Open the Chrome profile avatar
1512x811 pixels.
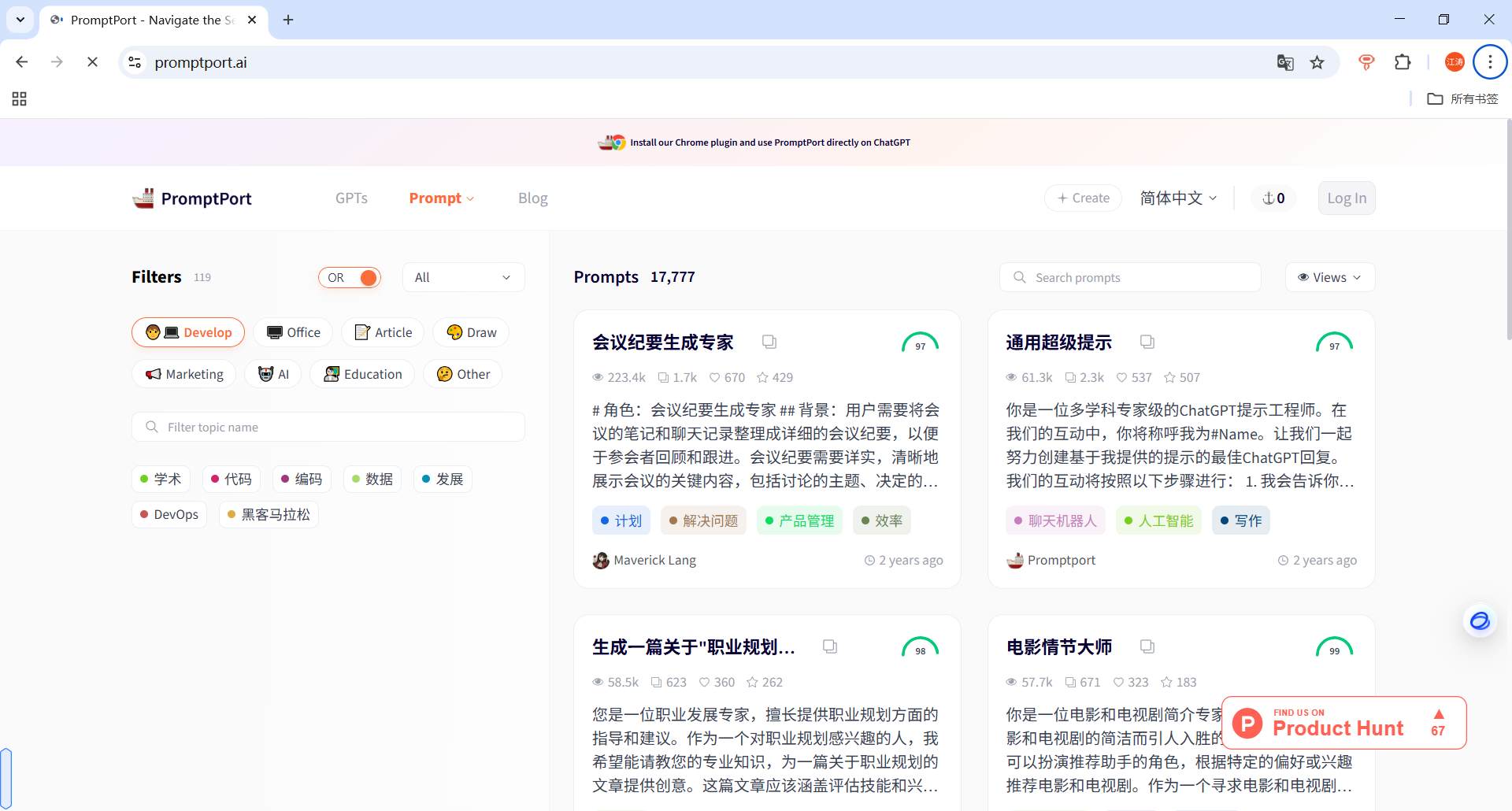1455,62
